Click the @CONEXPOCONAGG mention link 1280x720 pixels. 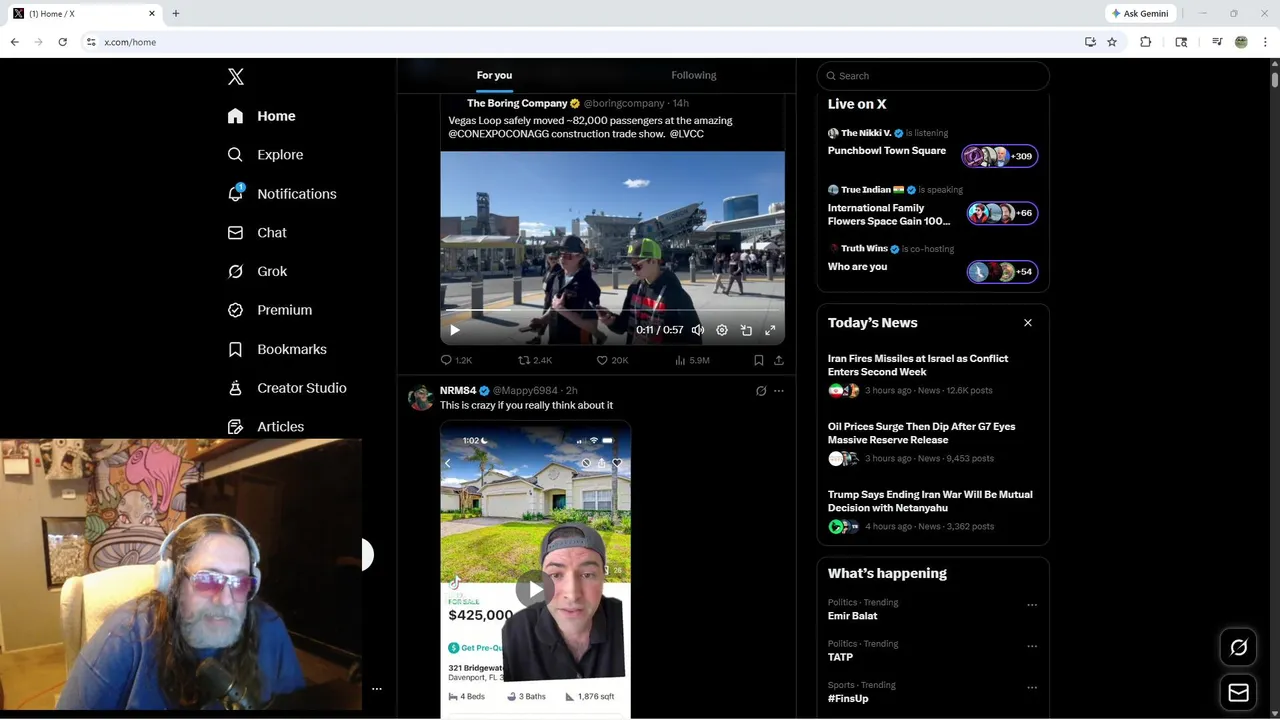498,134
